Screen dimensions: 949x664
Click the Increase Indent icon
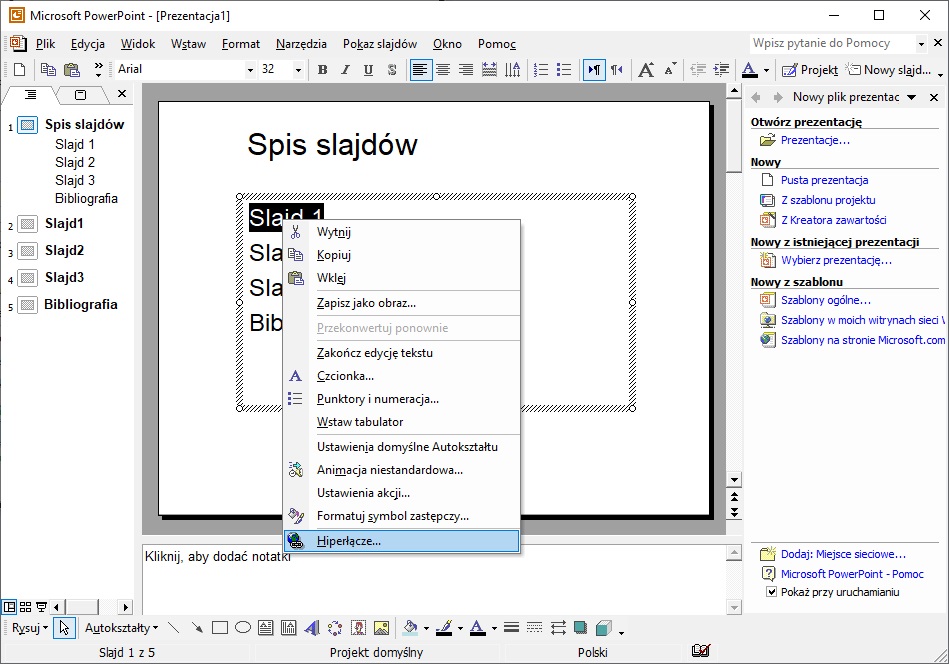pyautogui.click(x=721, y=70)
